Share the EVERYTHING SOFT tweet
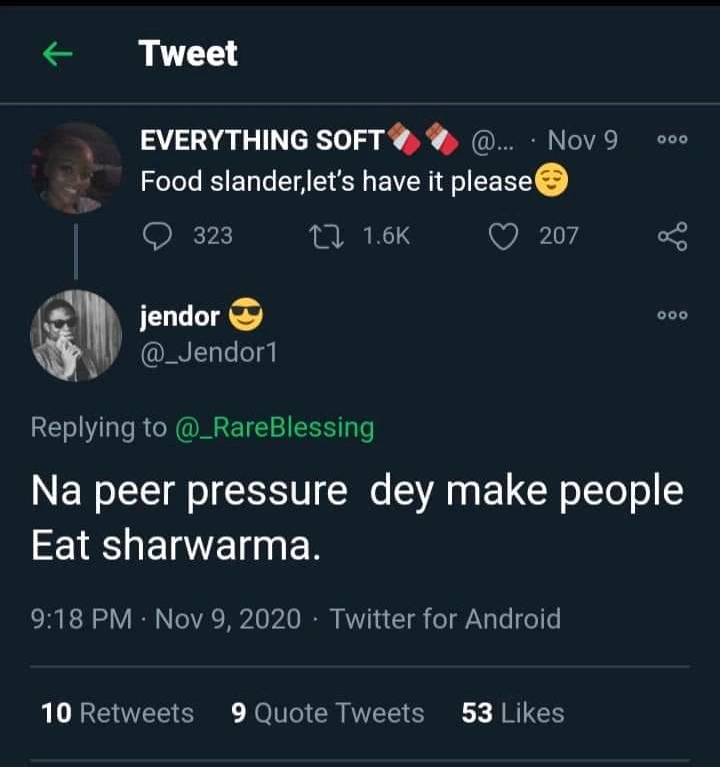The height and width of the screenshot is (770, 720). (x=672, y=236)
